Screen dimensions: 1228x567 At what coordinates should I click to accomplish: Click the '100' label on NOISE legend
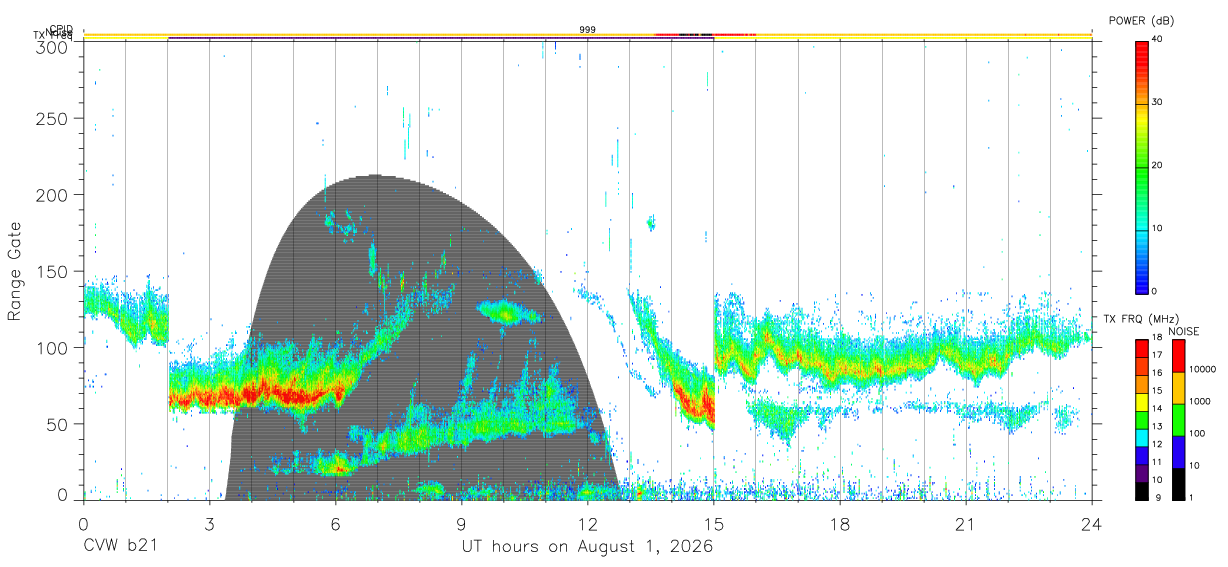click(1198, 433)
